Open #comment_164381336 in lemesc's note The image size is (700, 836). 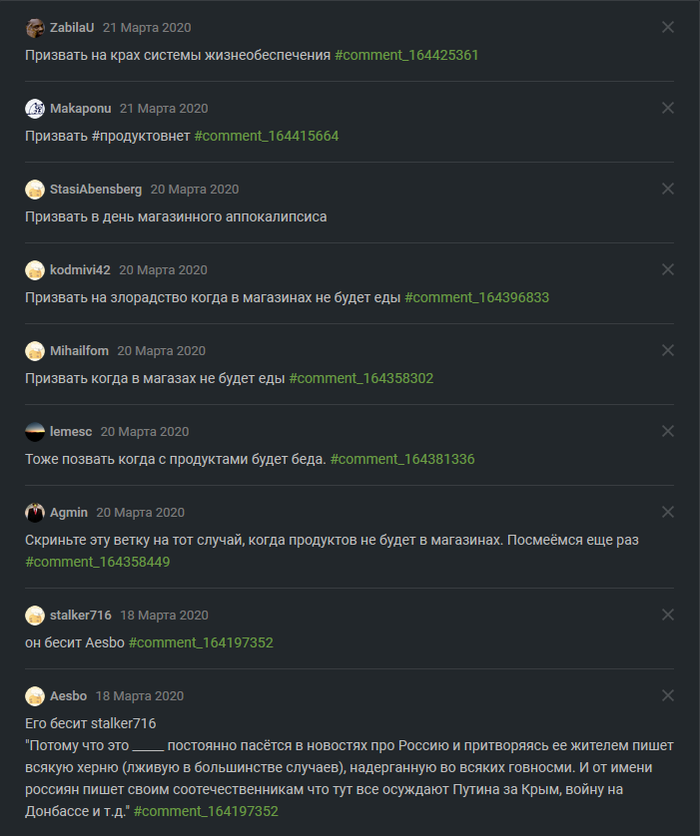click(402, 459)
